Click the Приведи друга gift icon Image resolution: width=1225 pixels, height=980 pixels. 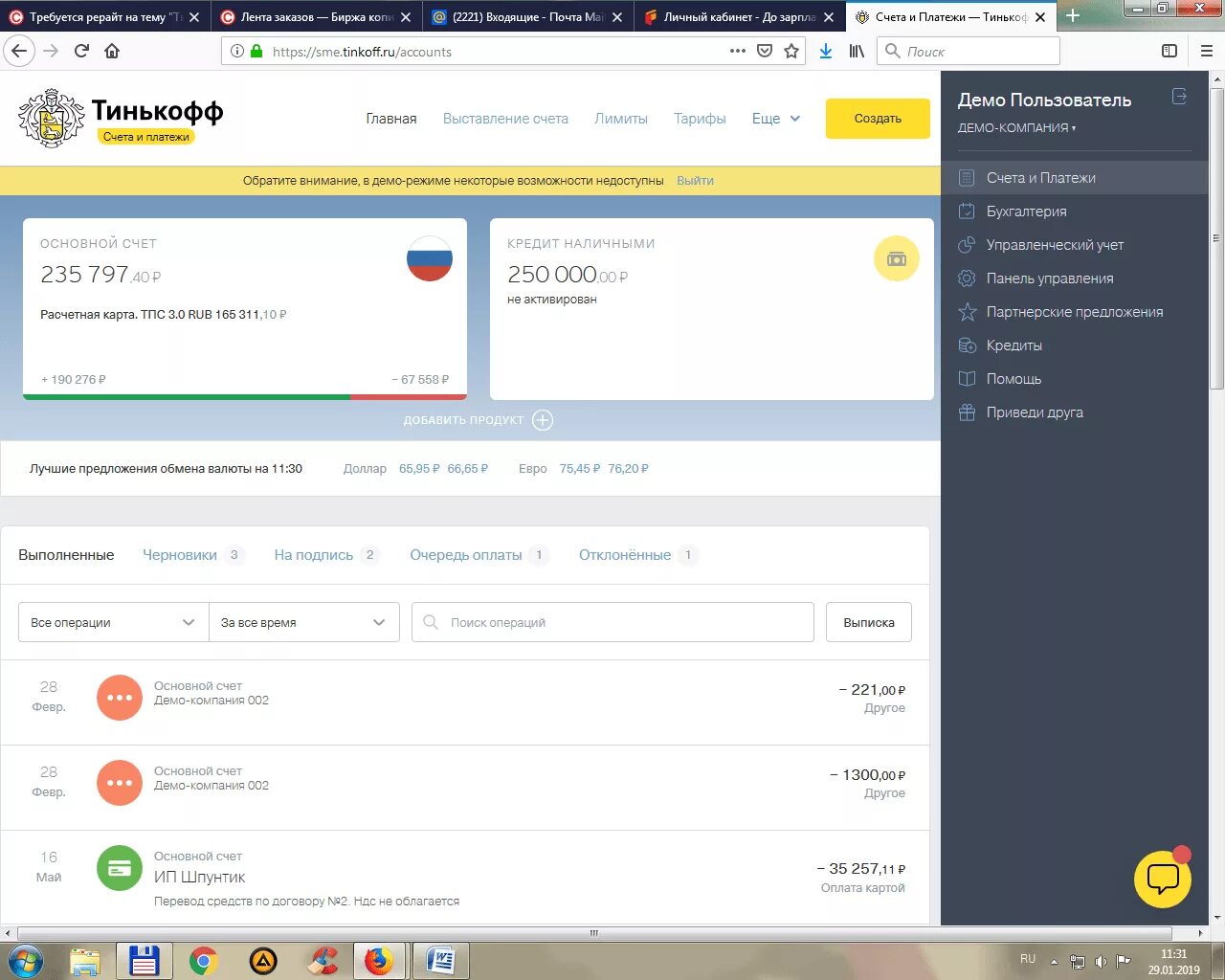click(968, 412)
